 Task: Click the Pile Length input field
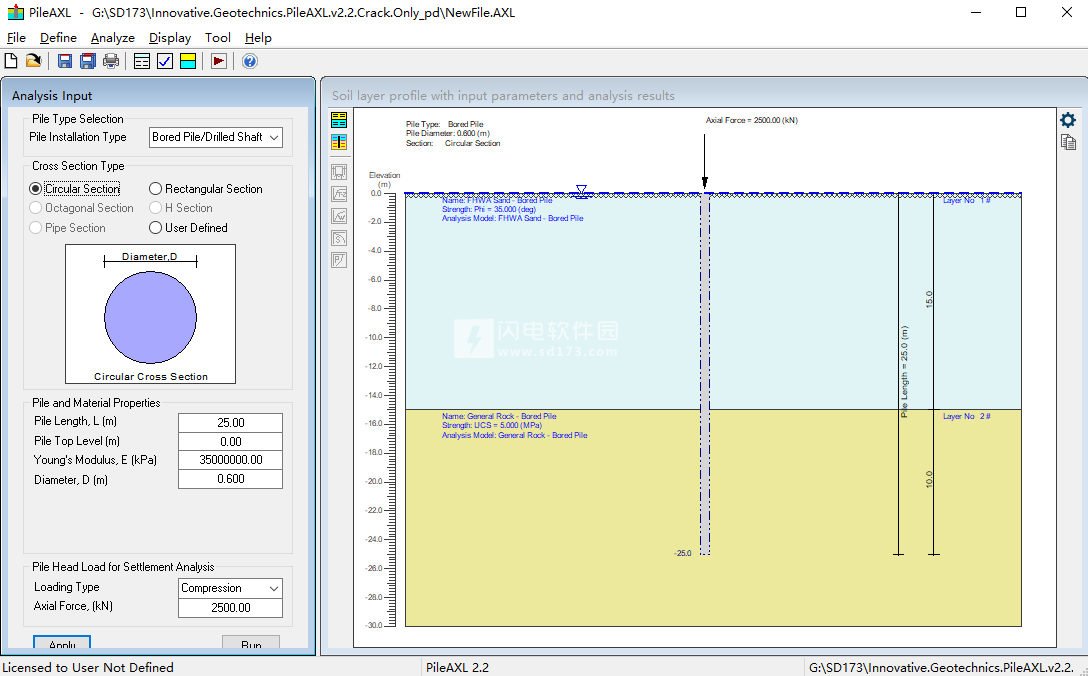pos(230,423)
